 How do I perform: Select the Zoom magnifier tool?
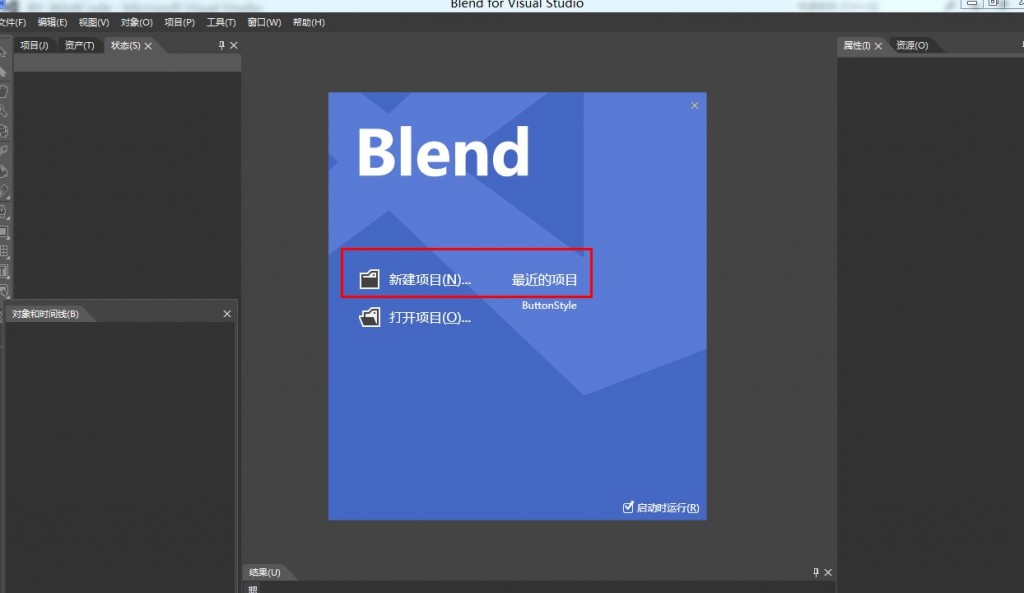(3, 111)
